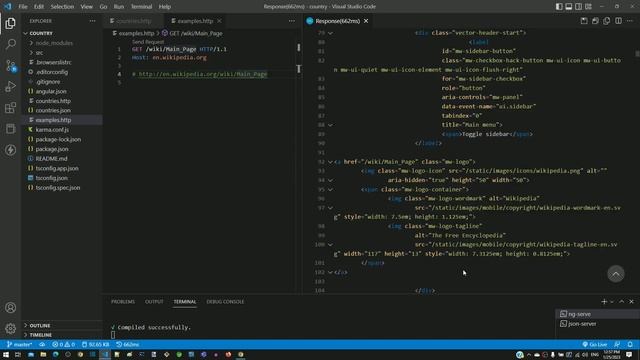The width and height of the screenshot is (640, 360).
Task: Click the 92.65 KB response size item
Action: tap(95, 344)
